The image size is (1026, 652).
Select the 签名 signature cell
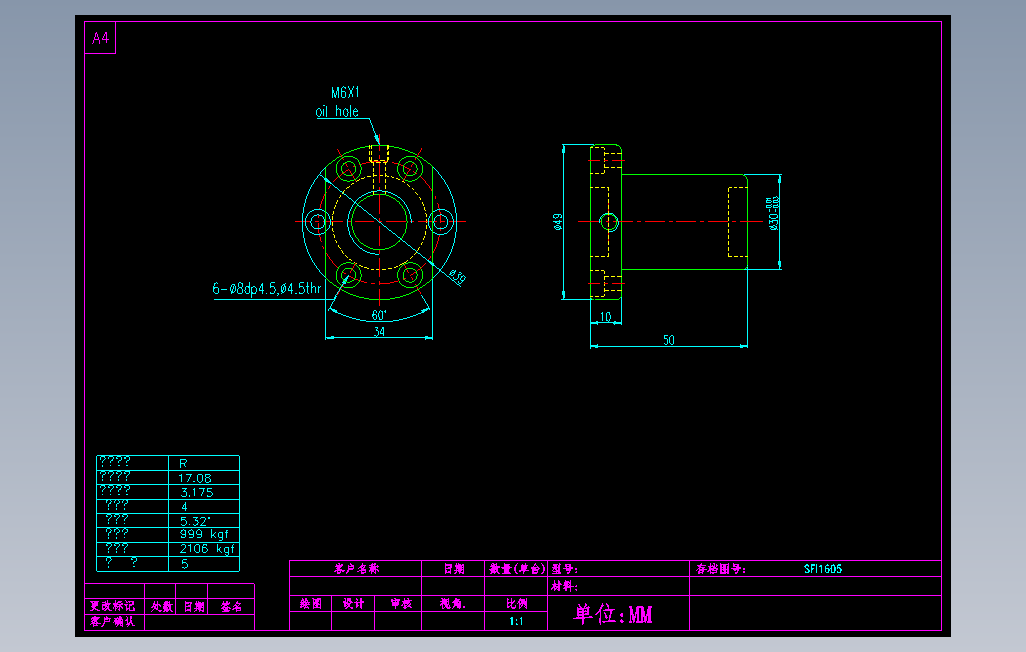(231, 606)
